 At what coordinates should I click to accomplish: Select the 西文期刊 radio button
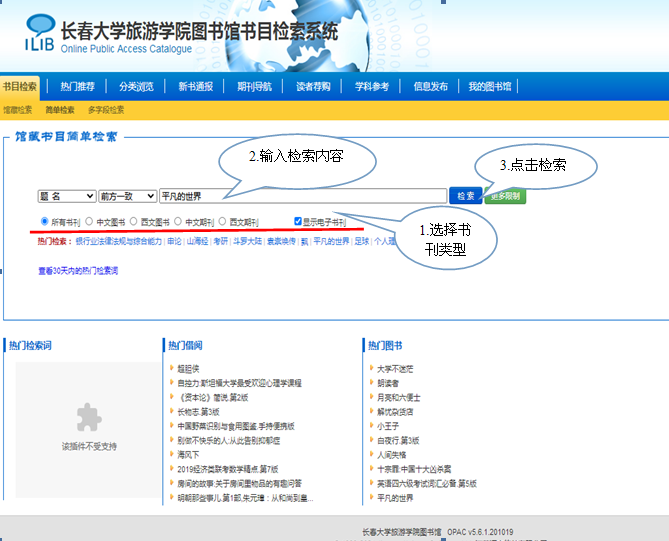pos(222,221)
